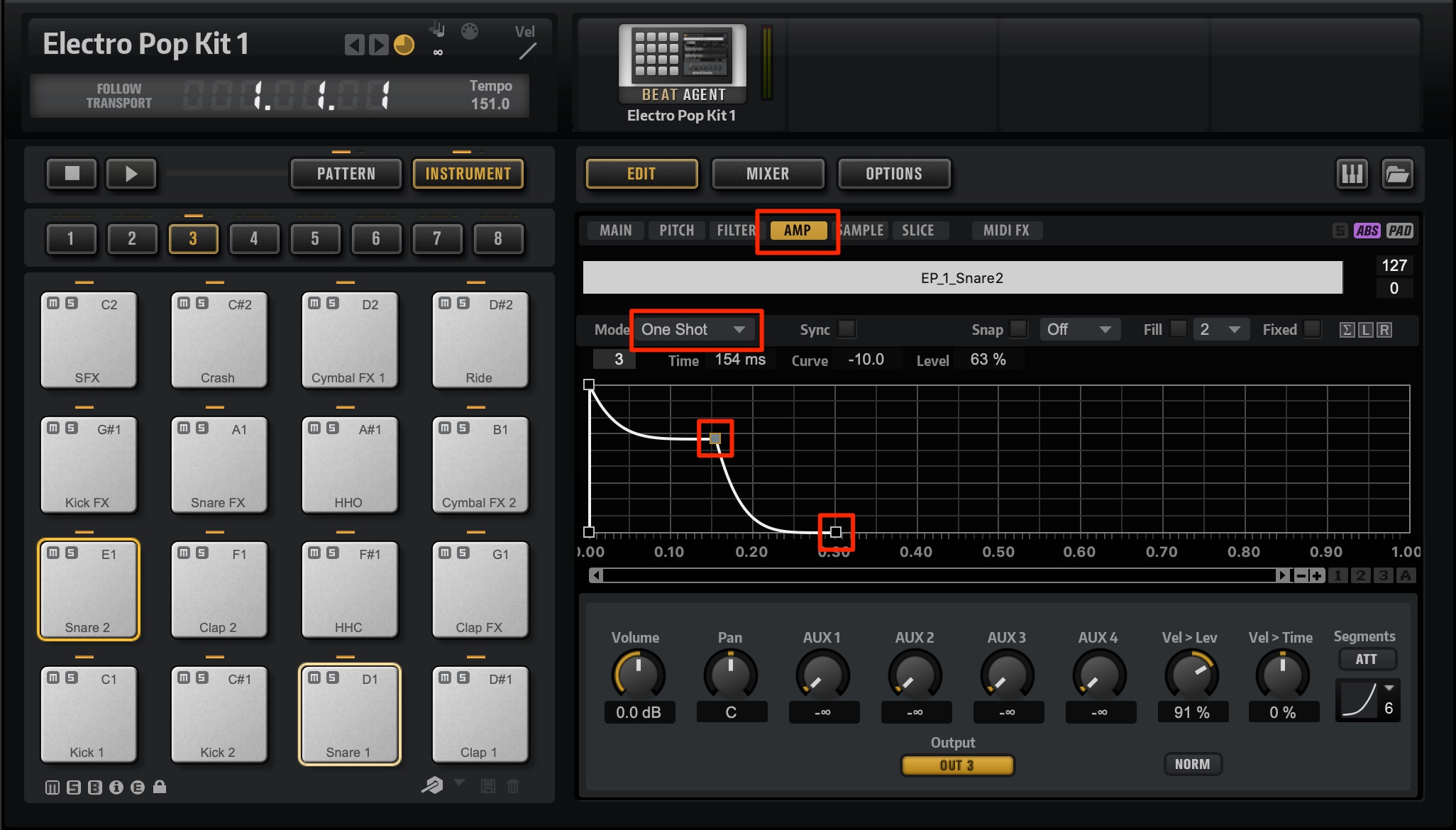Image resolution: width=1456 pixels, height=830 pixels.
Task: Select pad group 5
Action: point(314,238)
